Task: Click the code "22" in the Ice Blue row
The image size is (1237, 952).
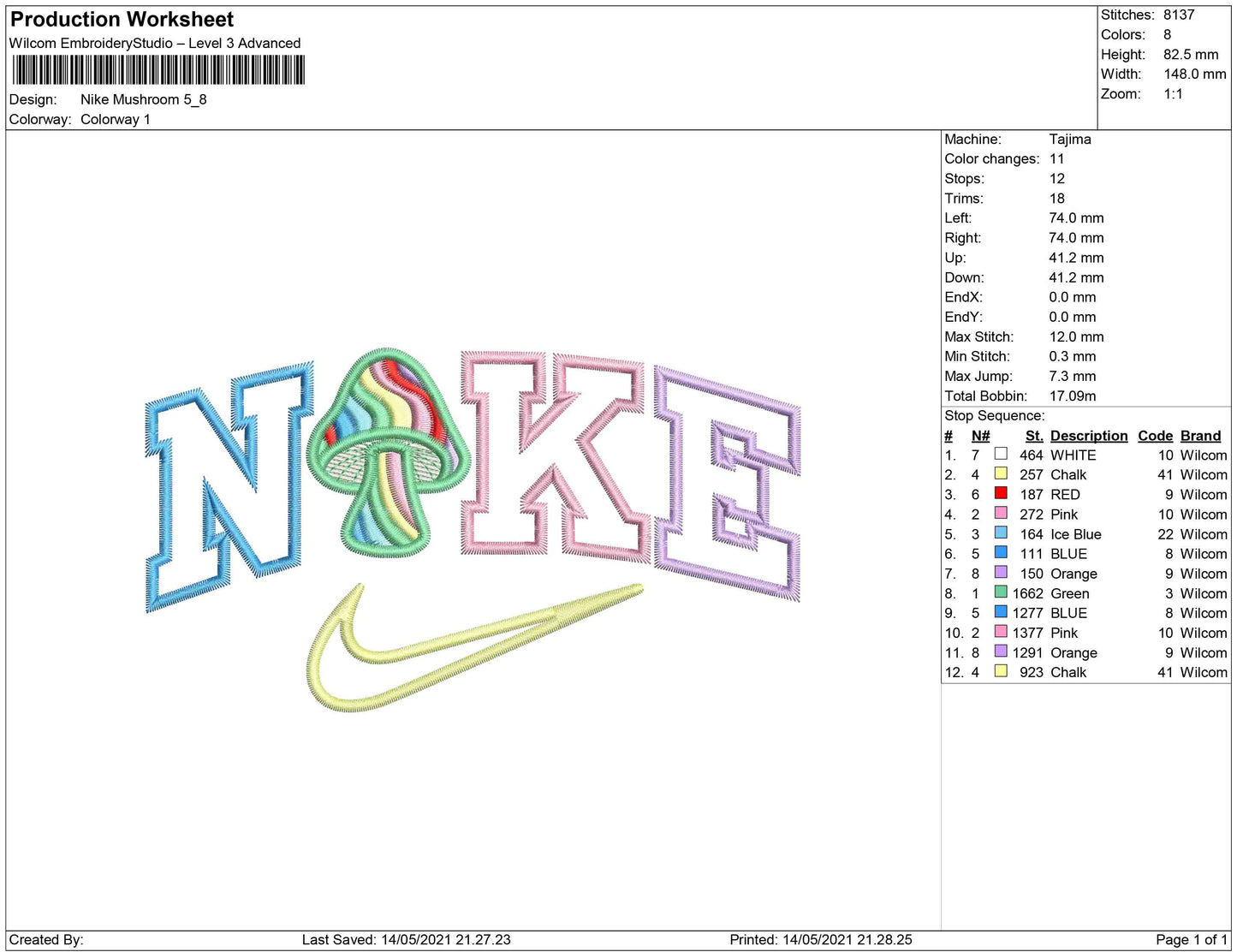Action: [x=1165, y=534]
